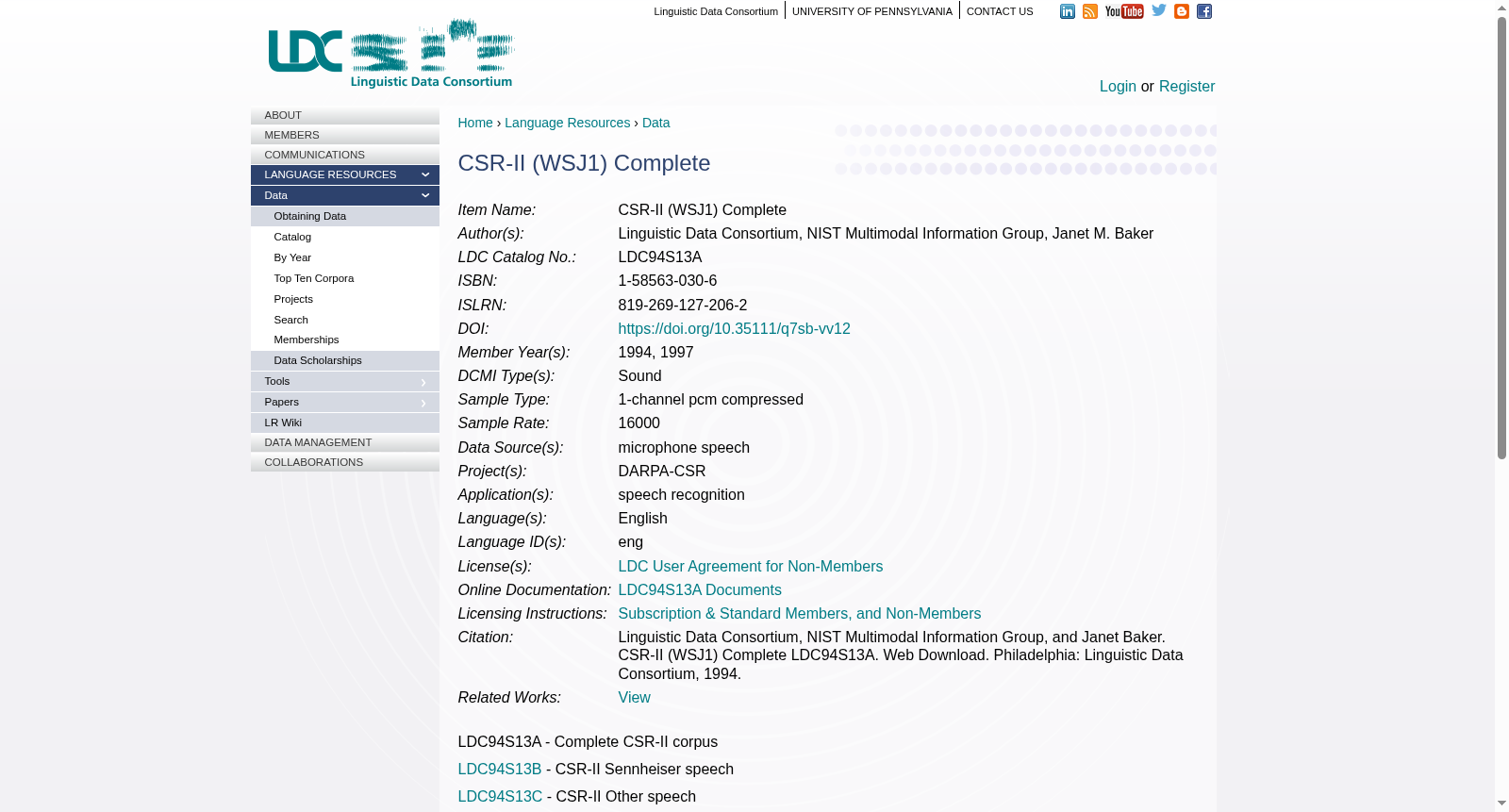
Task: Open the Projects sidebar entry
Action: coord(345,299)
